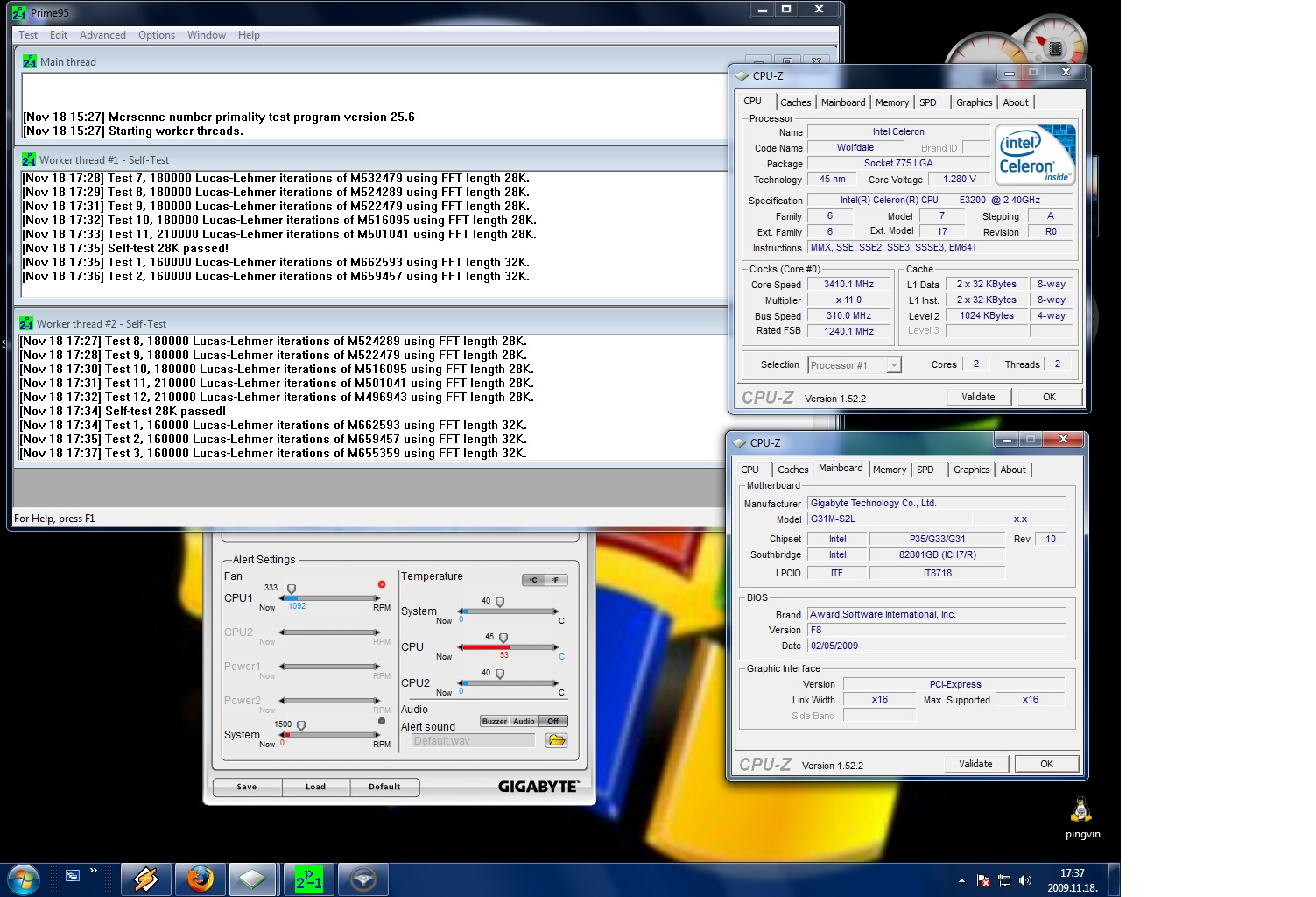
Task: Click the Mainboard model field G31M-S2L
Action: (889, 519)
